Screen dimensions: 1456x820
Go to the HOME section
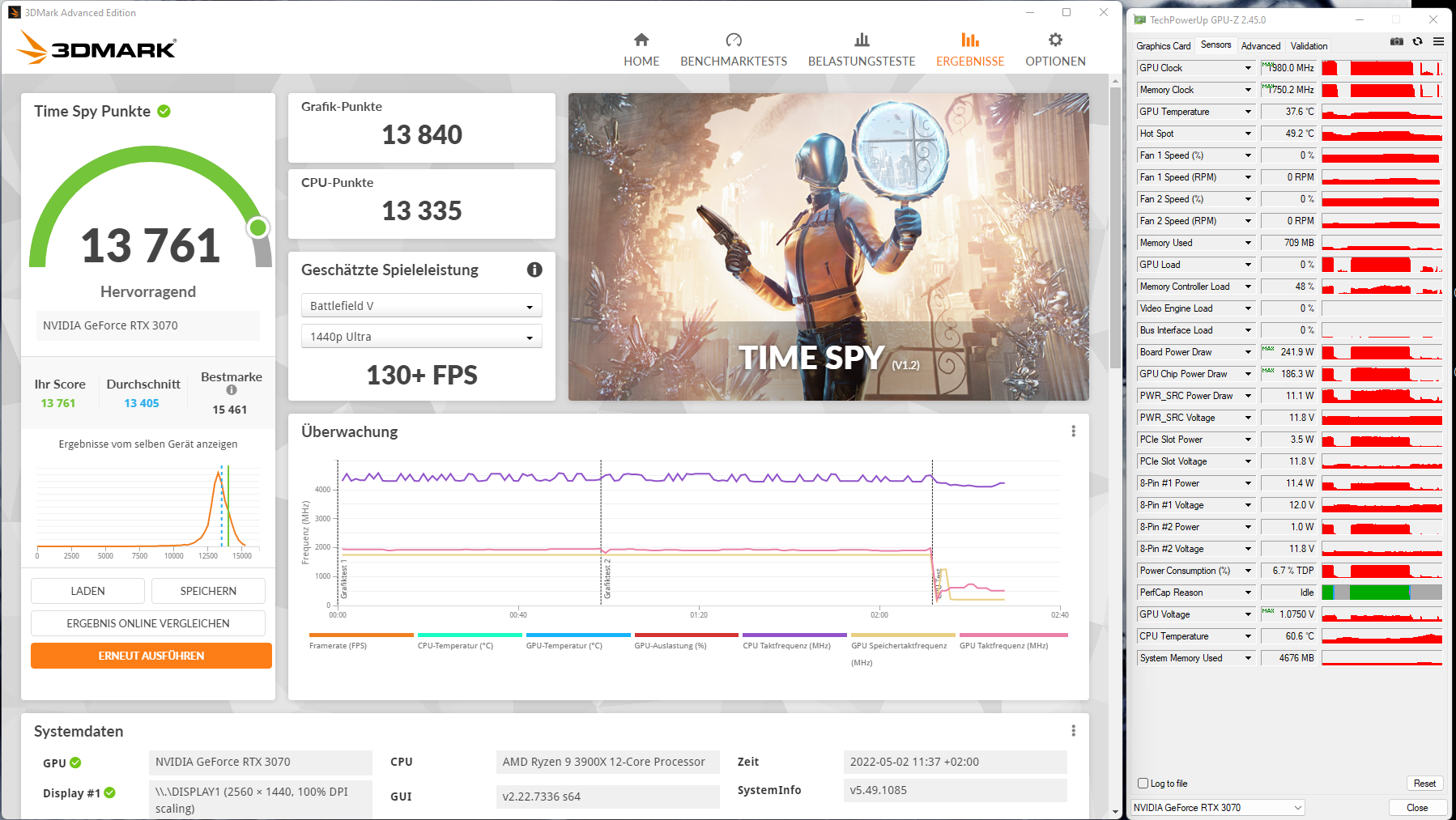coord(641,50)
